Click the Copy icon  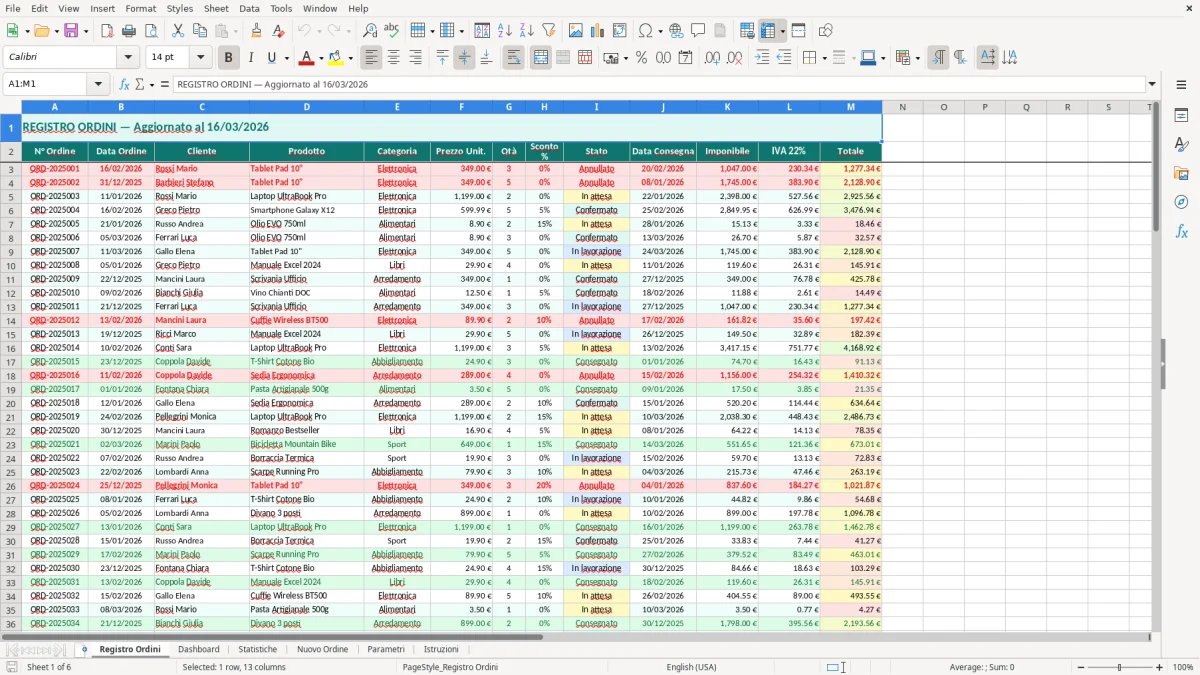[199, 31]
